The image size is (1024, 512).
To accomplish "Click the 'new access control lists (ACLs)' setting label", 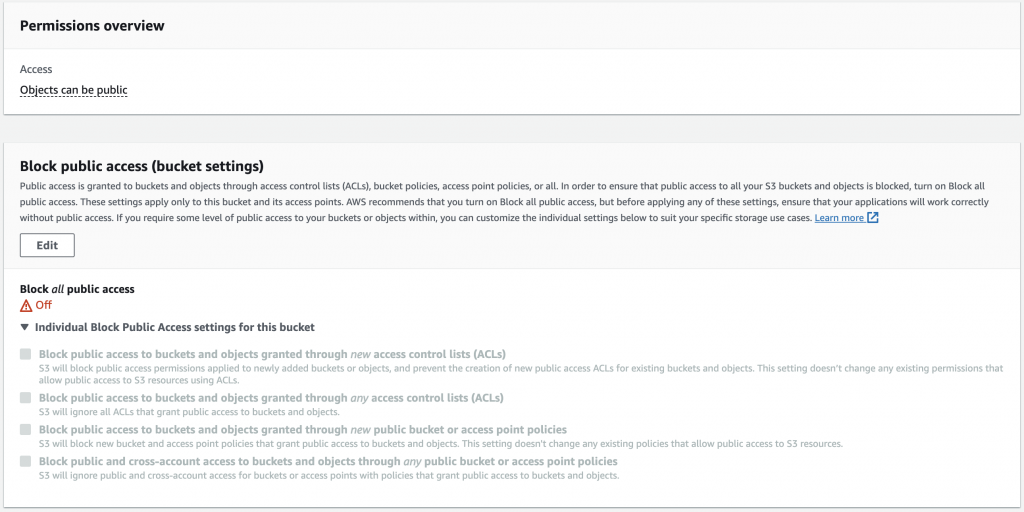I will coord(272,354).
